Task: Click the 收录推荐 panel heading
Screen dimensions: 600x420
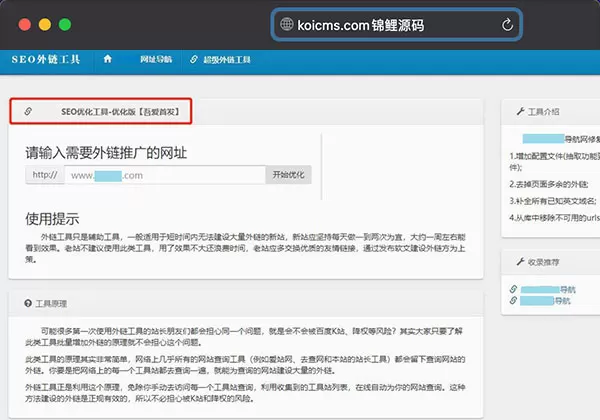Action: pos(543,262)
